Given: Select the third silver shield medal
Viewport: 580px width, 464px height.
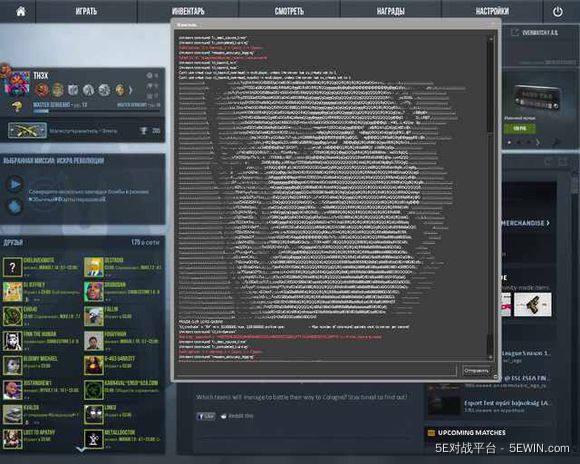Looking at the screenshot, I should 73,90.
